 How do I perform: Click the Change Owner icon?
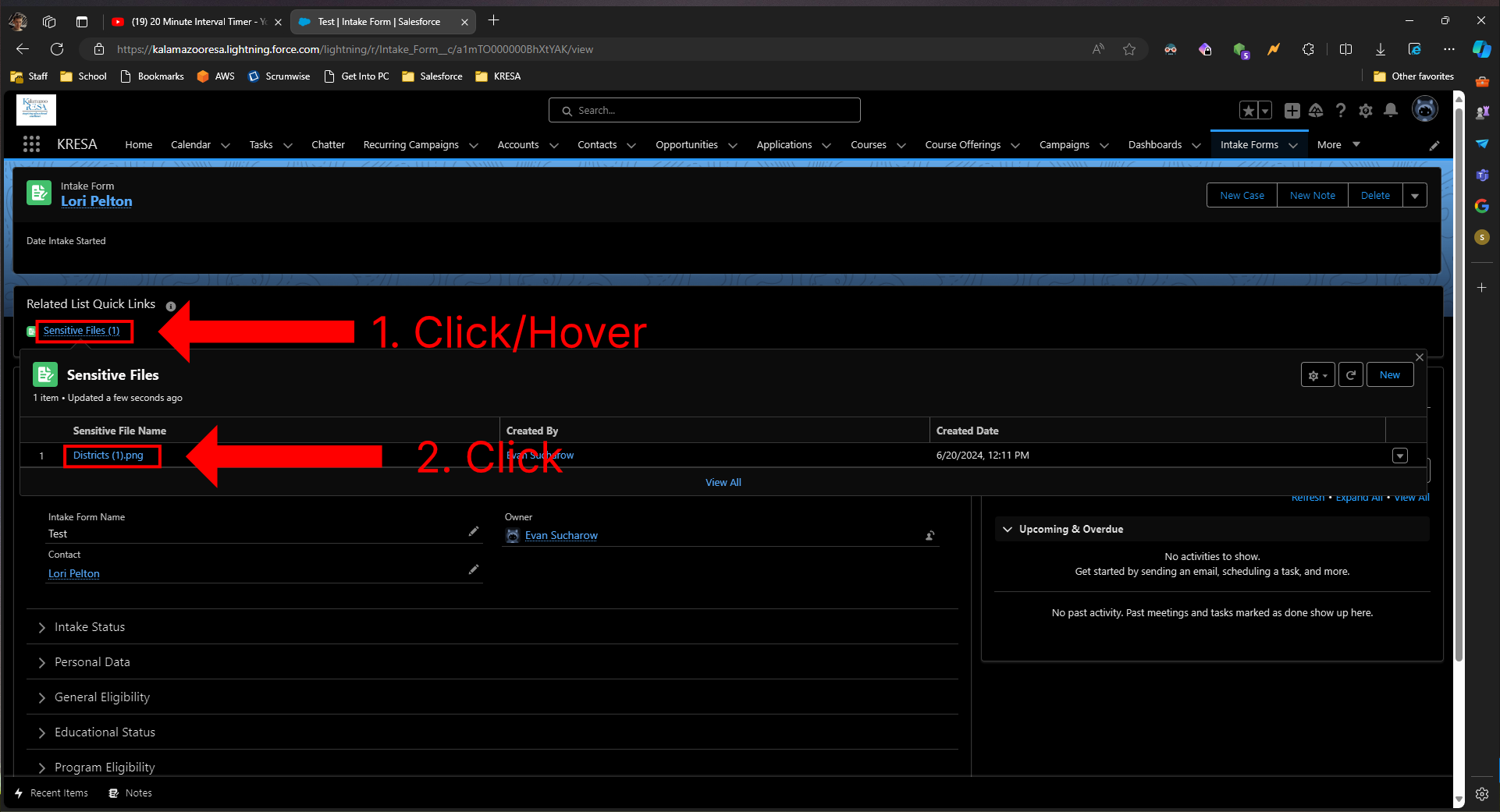pos(930,535)
